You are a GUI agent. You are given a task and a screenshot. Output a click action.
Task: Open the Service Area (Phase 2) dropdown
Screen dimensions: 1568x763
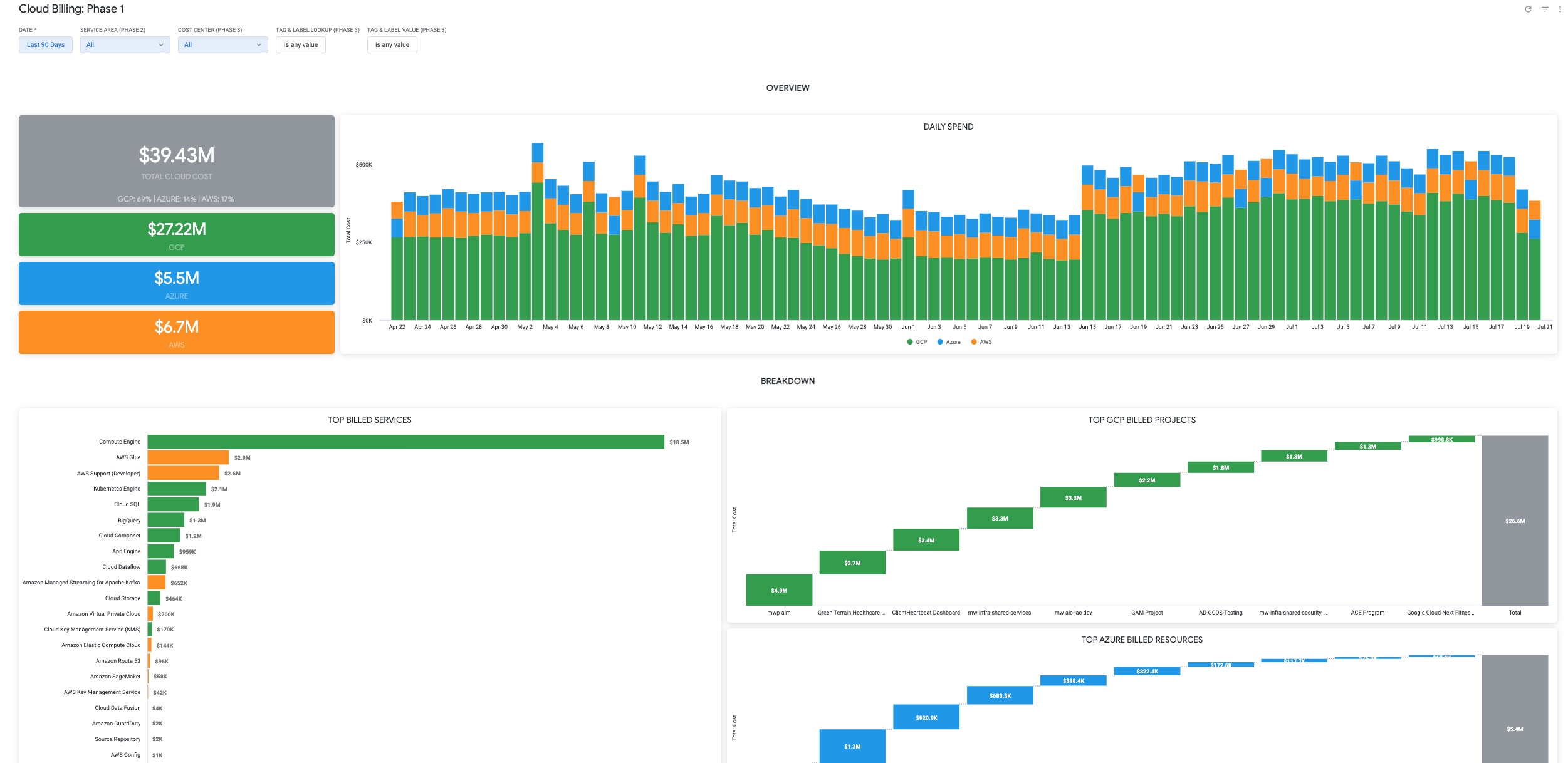(x=125, y=44)
